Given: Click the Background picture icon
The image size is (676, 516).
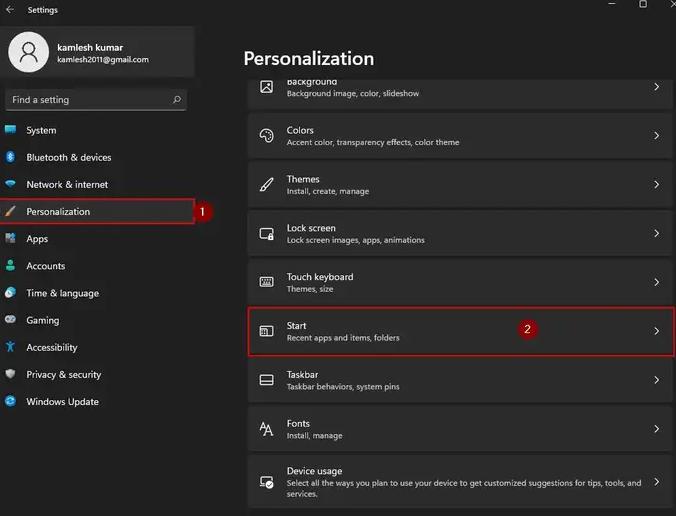Looking at the screenshot, I should click(x=266, y=87).
